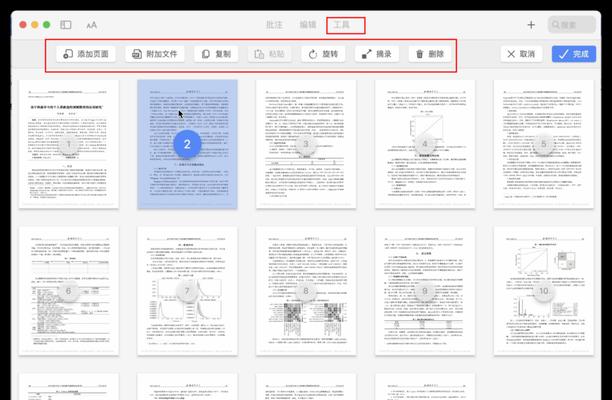
Task: Select page 10 thumbnail
Action: (x=544, y=291)
